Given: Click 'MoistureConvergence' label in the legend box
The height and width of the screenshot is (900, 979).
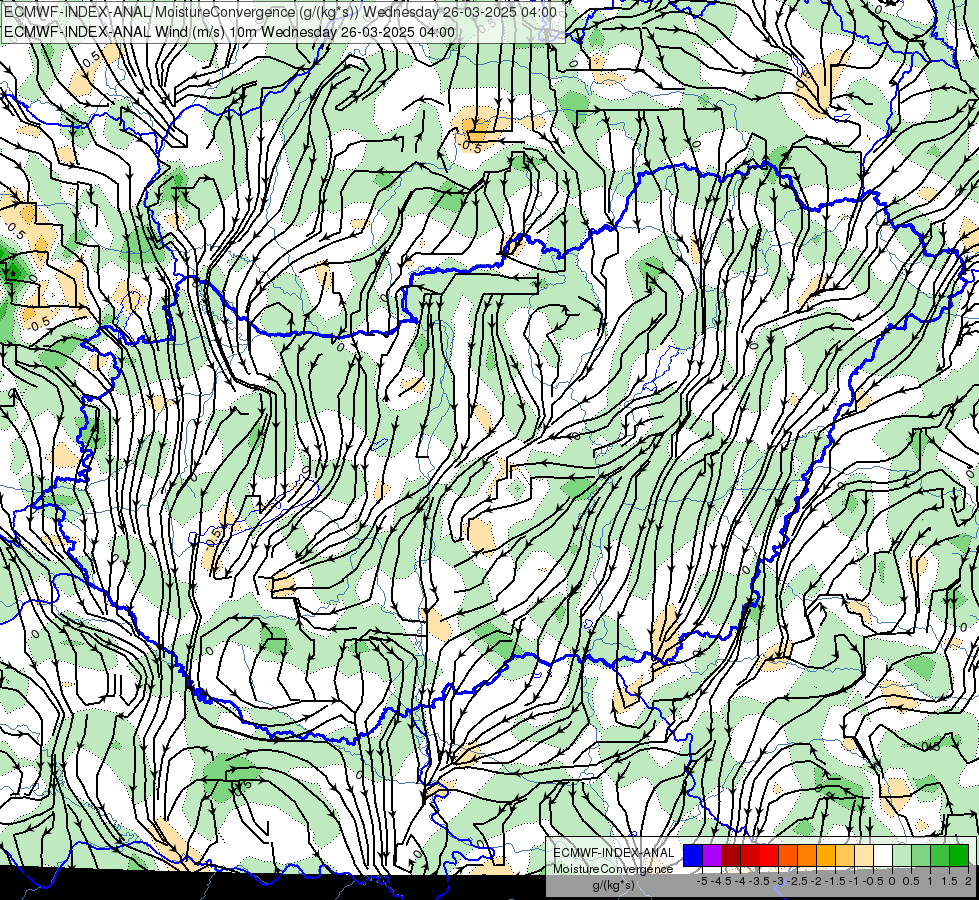Looking at the screenshot, I should pyautogui.click(x=613, y=869).
